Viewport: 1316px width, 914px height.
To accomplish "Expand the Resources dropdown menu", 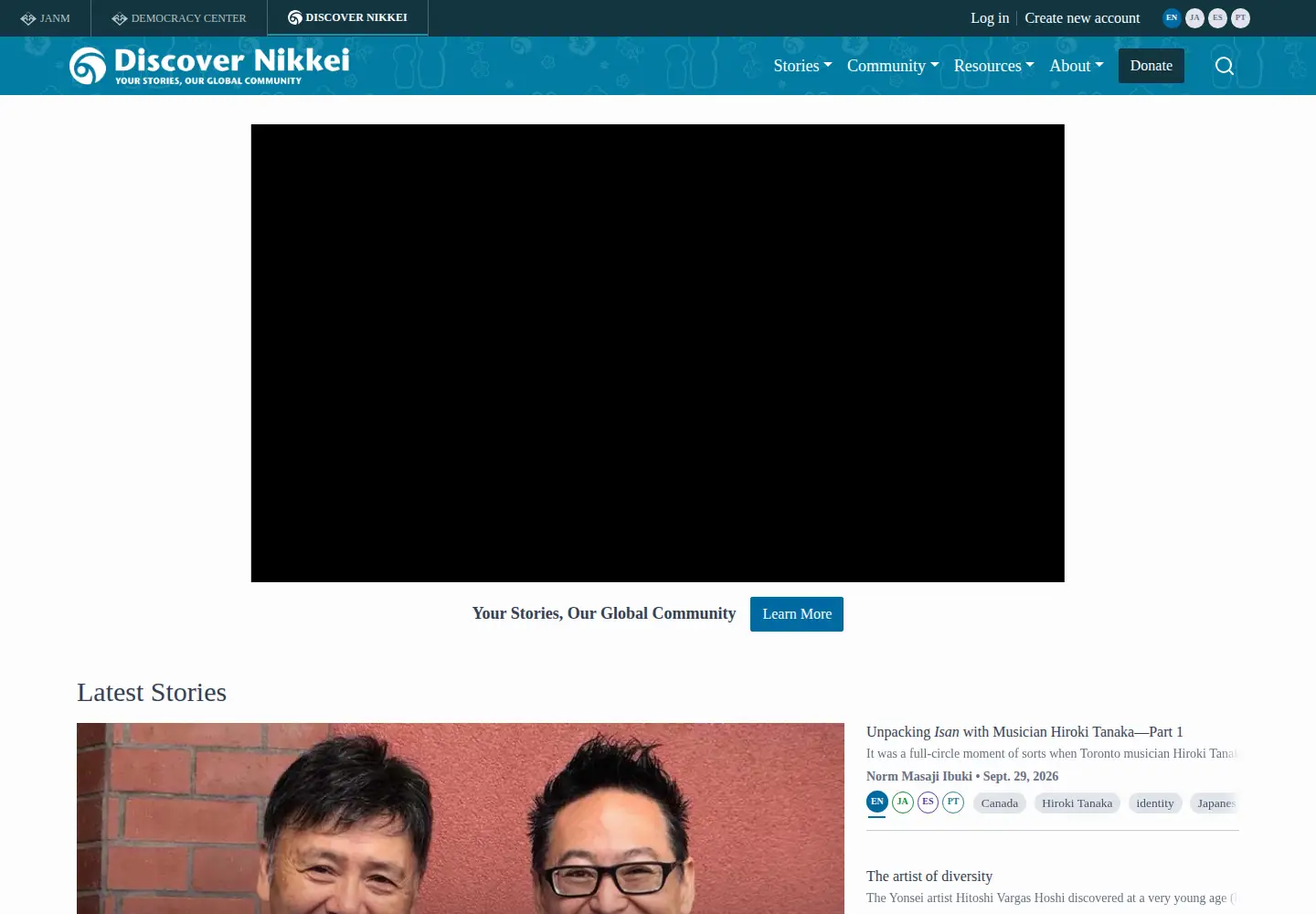I will [993, 66].
